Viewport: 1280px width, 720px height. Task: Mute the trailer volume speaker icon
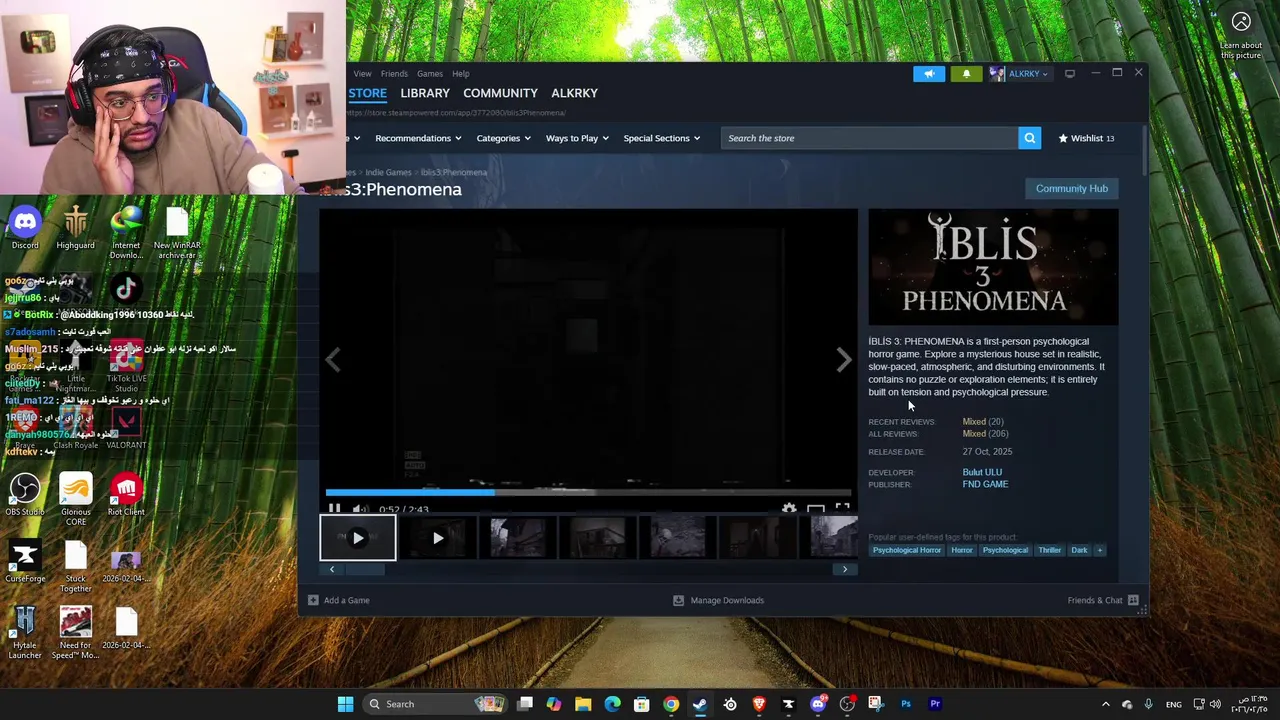coord(360,509)
